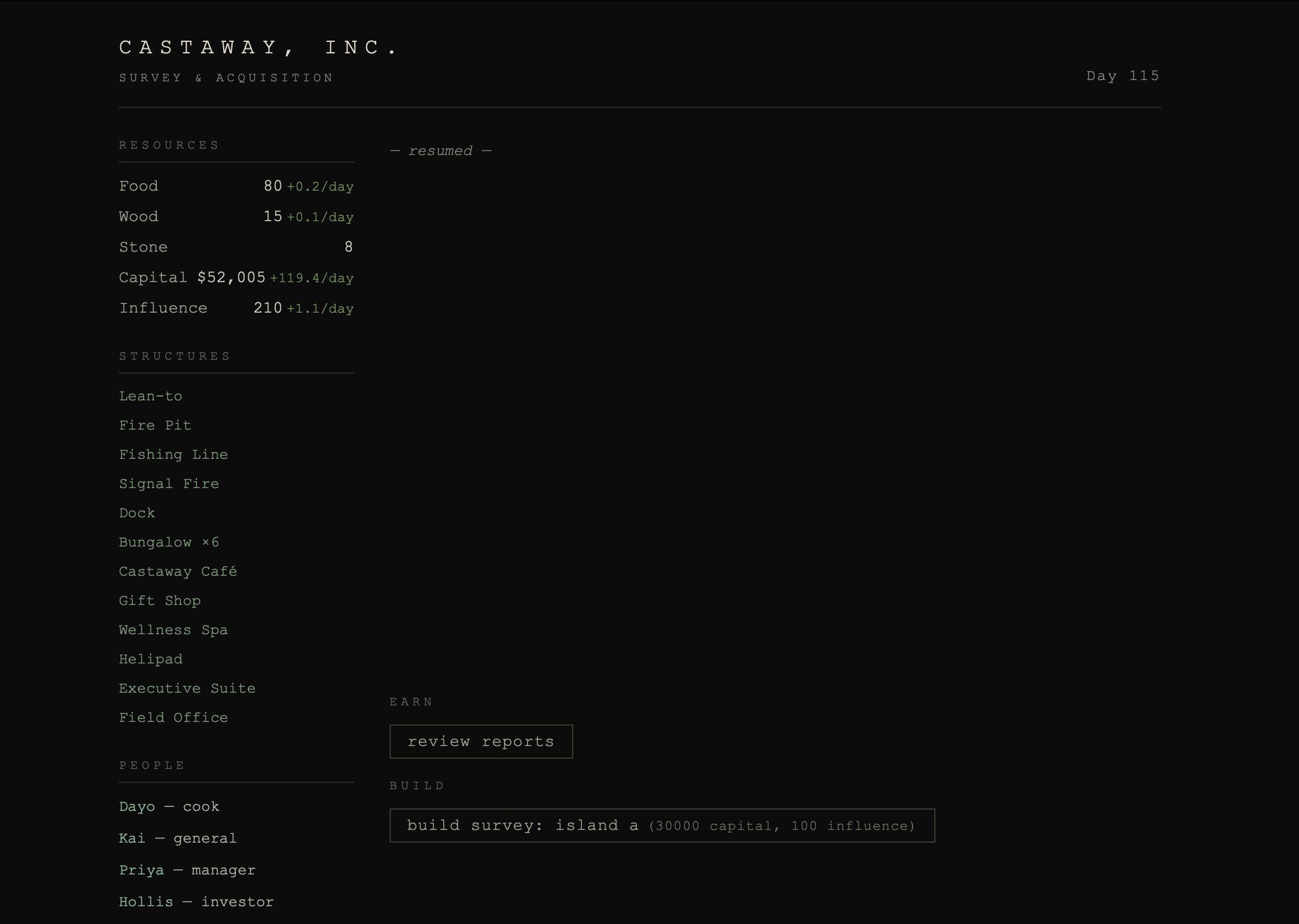Screen dimensions: 1299x924
Task: Click the Helipad structure
Action: (151, 660)
